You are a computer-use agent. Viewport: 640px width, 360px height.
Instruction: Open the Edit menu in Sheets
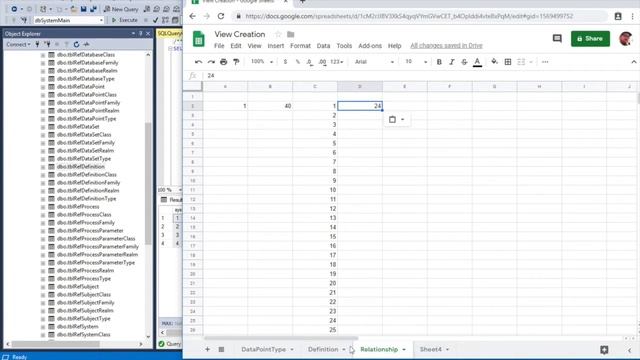pyautogui.click(x=236, y=46)
